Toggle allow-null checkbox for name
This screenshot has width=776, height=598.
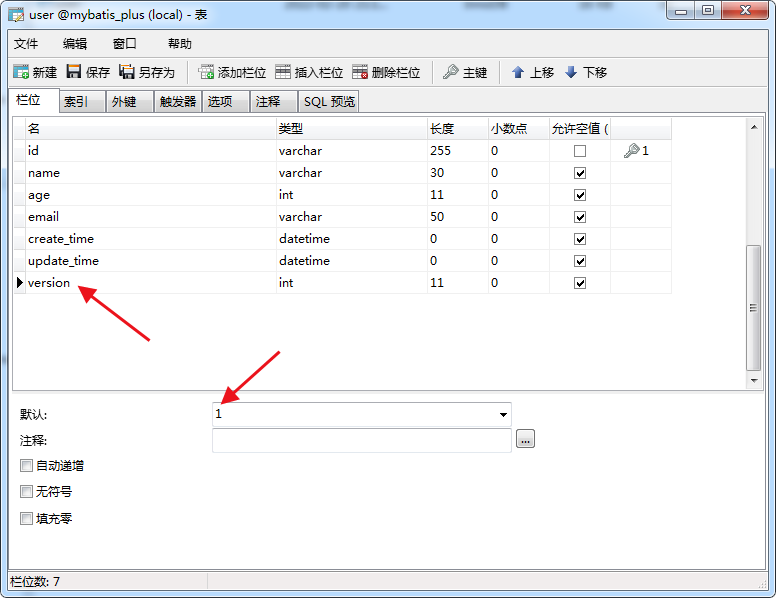click(580, 173)
